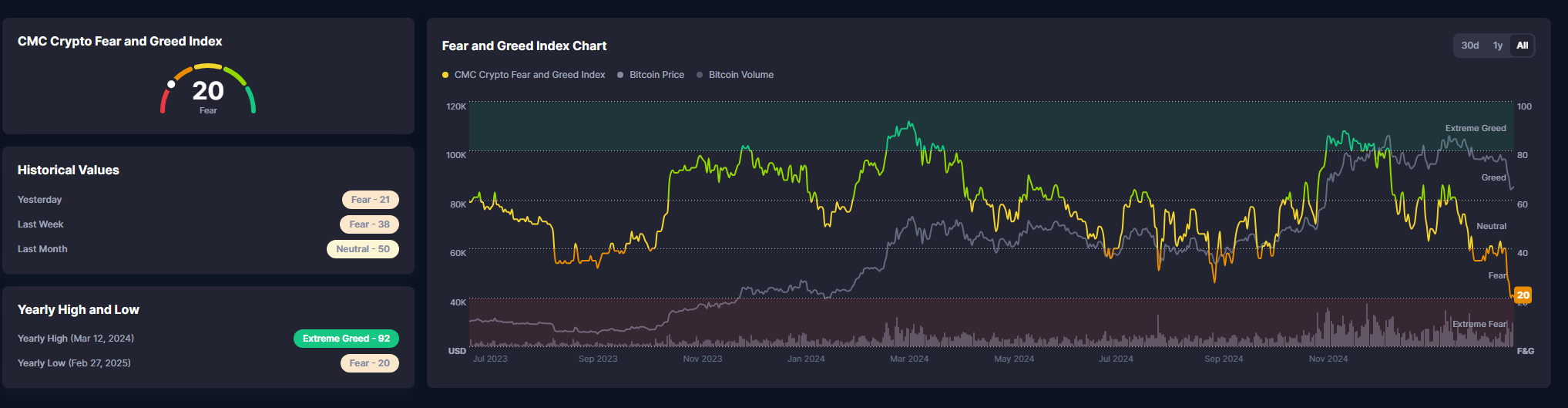The width and height of the screenshot is (1568, 408).
Task: Click the 'Jul 2023' x-axis label
Action: [490, 359]
